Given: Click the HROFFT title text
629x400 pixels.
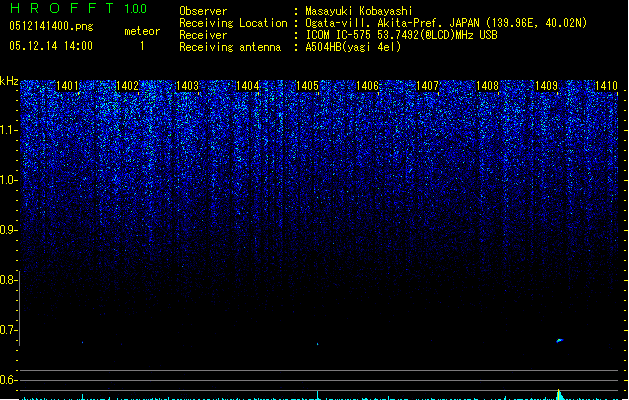Looking at the screenshot, I should point(62,8).
